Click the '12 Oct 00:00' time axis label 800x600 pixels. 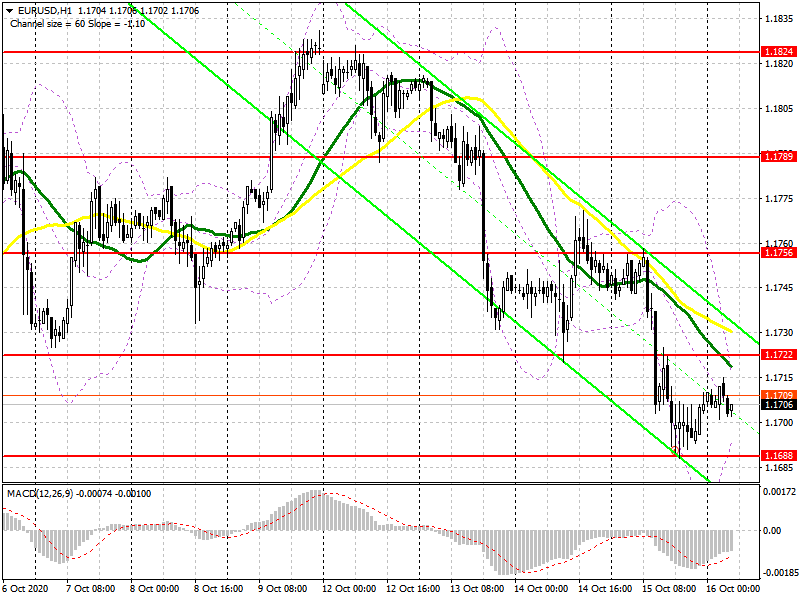coord(349,589)
